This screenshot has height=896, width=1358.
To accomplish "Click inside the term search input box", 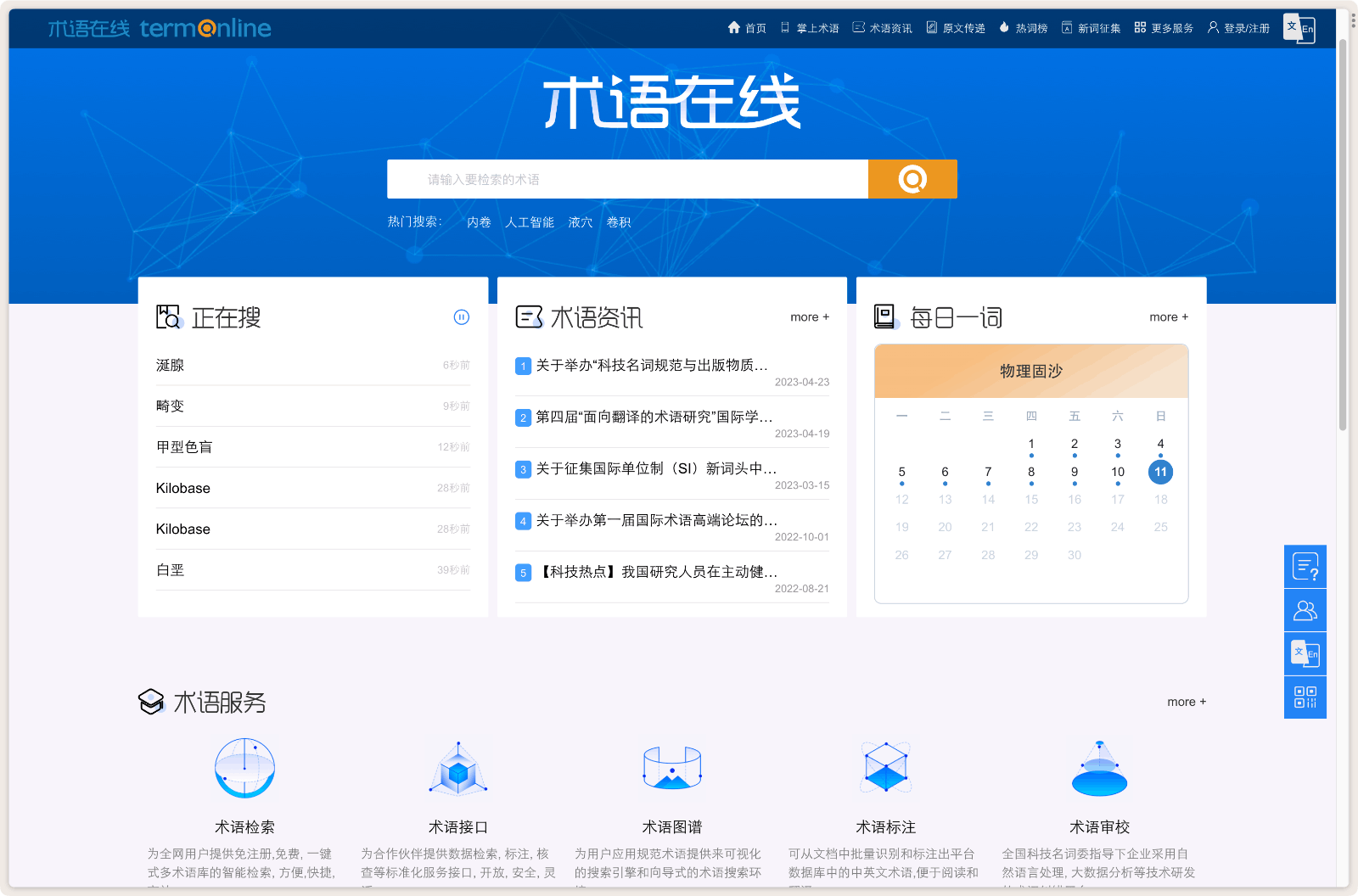I will coord(628,179).
